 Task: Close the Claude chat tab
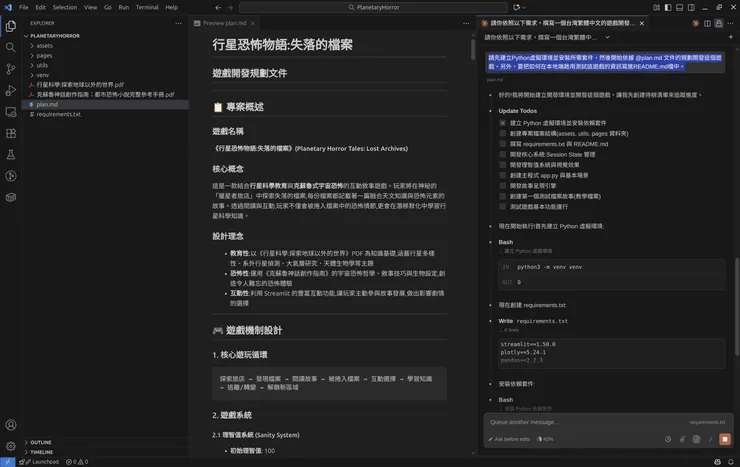pos(641,23)
